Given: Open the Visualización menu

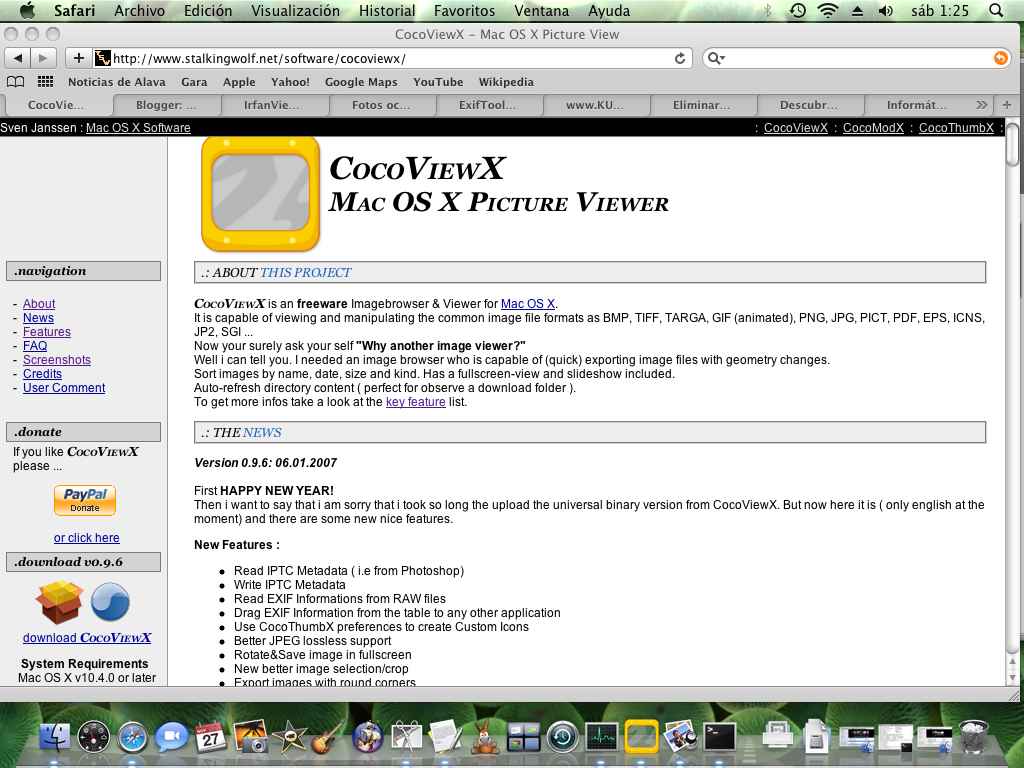Looking at the screenshot, I should (x=295, y=10).
